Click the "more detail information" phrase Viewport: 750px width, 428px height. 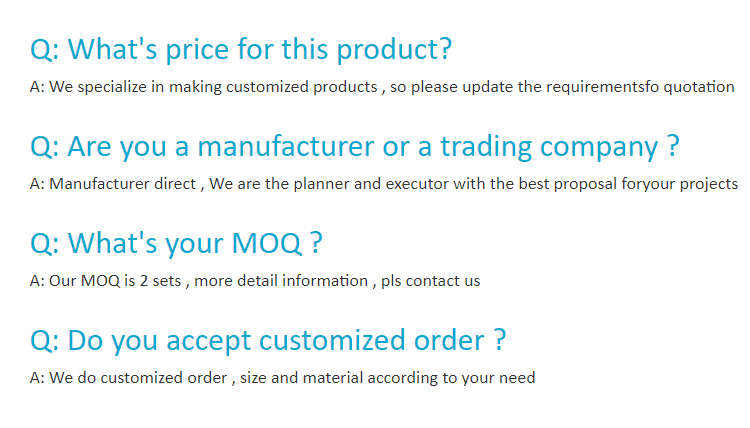pos(281,281)
